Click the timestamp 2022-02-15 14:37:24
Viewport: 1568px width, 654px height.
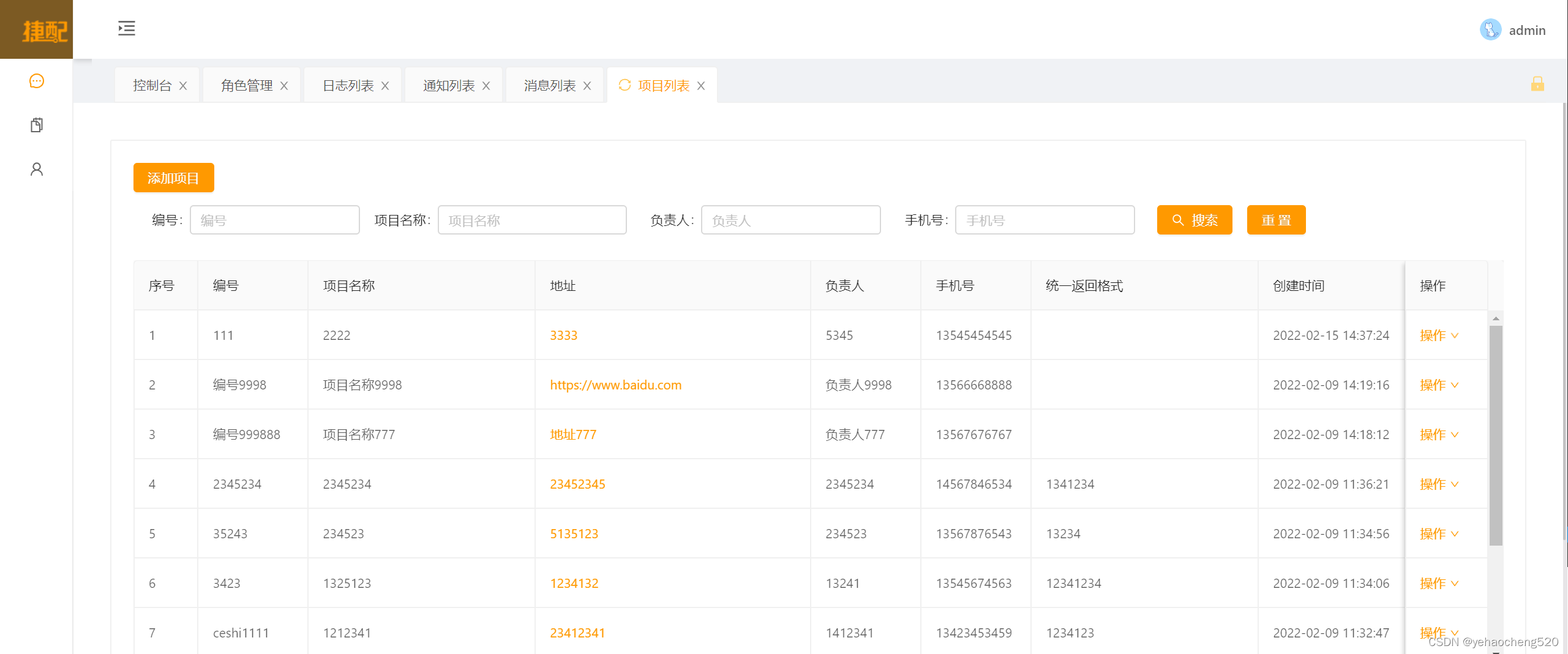point(1331,335)
